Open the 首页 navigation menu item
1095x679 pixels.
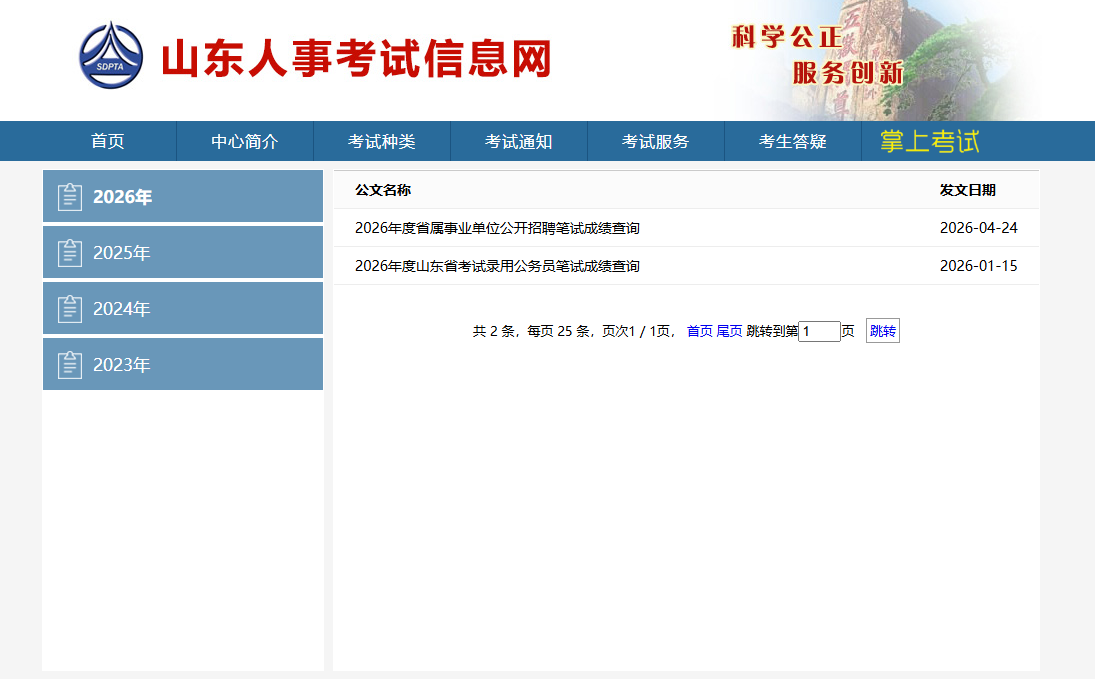point(108,141)
